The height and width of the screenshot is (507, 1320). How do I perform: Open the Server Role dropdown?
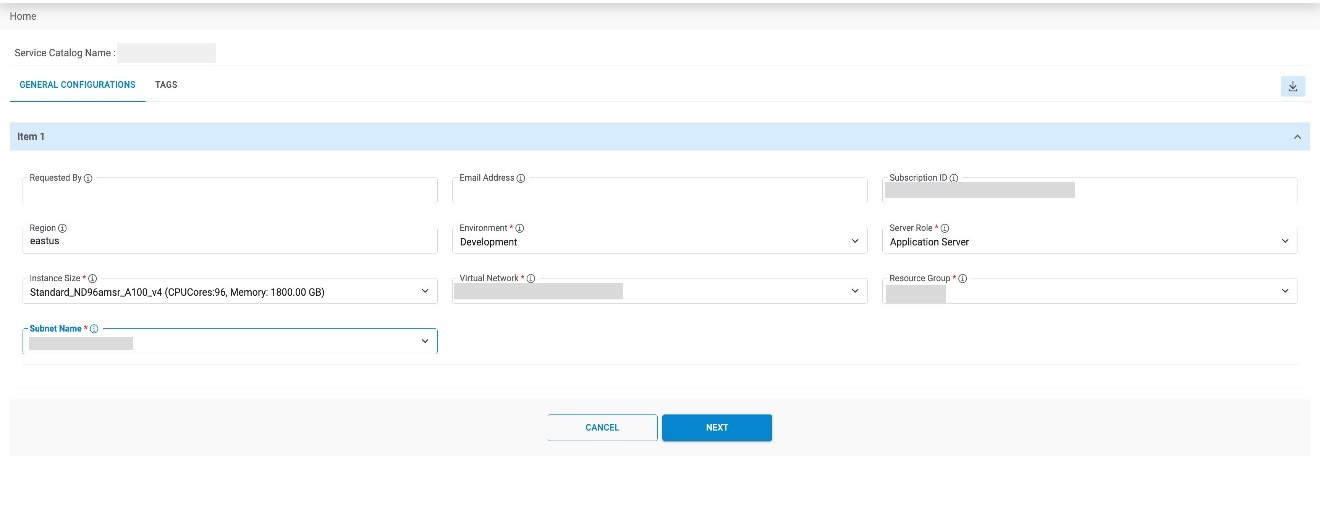[1090, 241]
